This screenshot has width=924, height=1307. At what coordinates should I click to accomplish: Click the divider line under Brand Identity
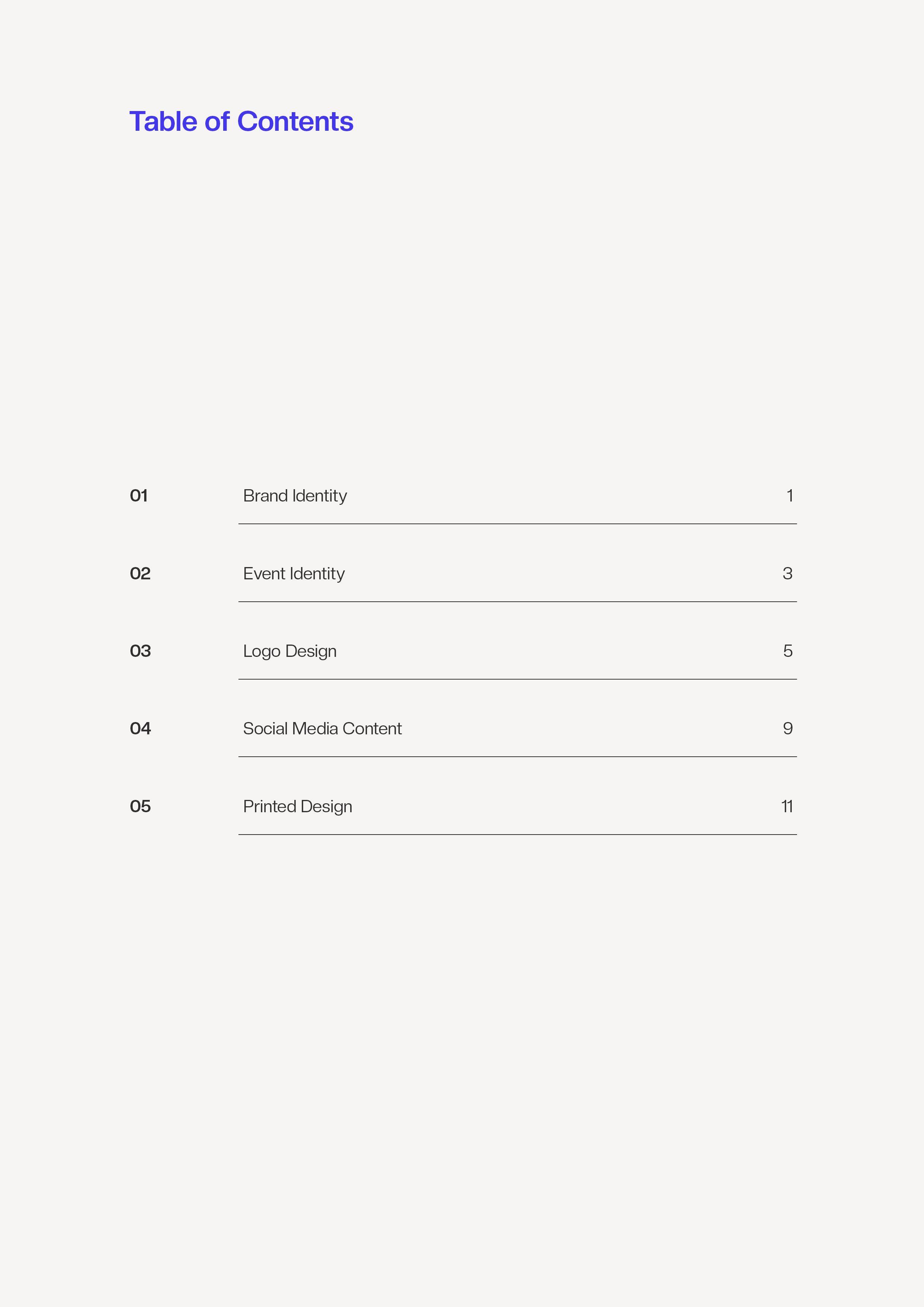pos(518,524)
